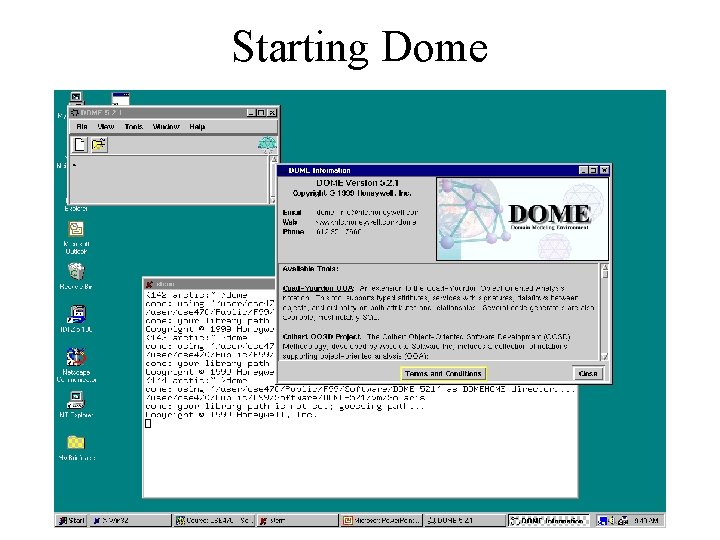Image resolution: width=720 pixels, height=540 pixels.
Task: Click the Microsoft PowerPoint taskbar button
Action: tap(381, 520)
